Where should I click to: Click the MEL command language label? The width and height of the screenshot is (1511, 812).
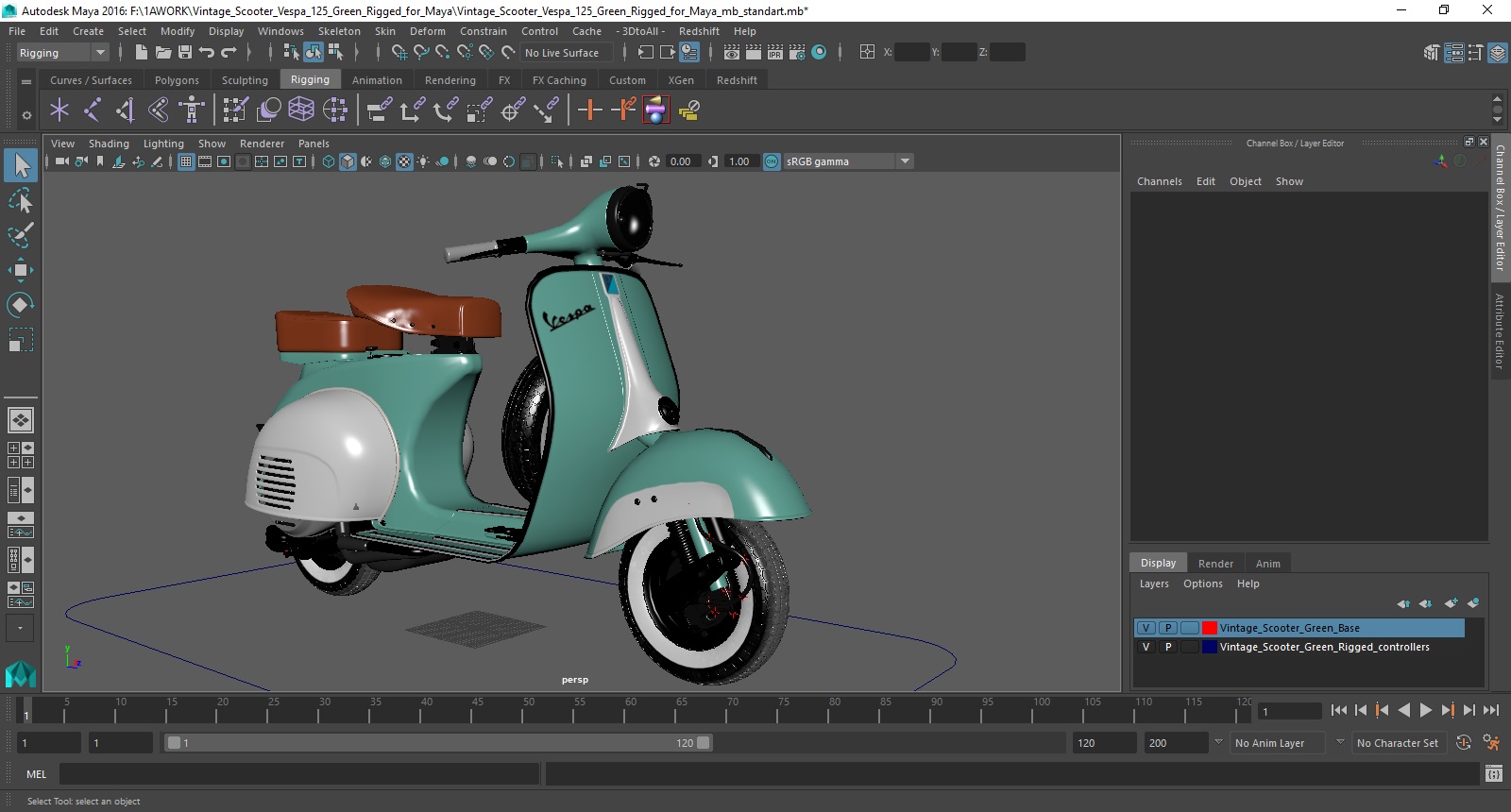36,774
